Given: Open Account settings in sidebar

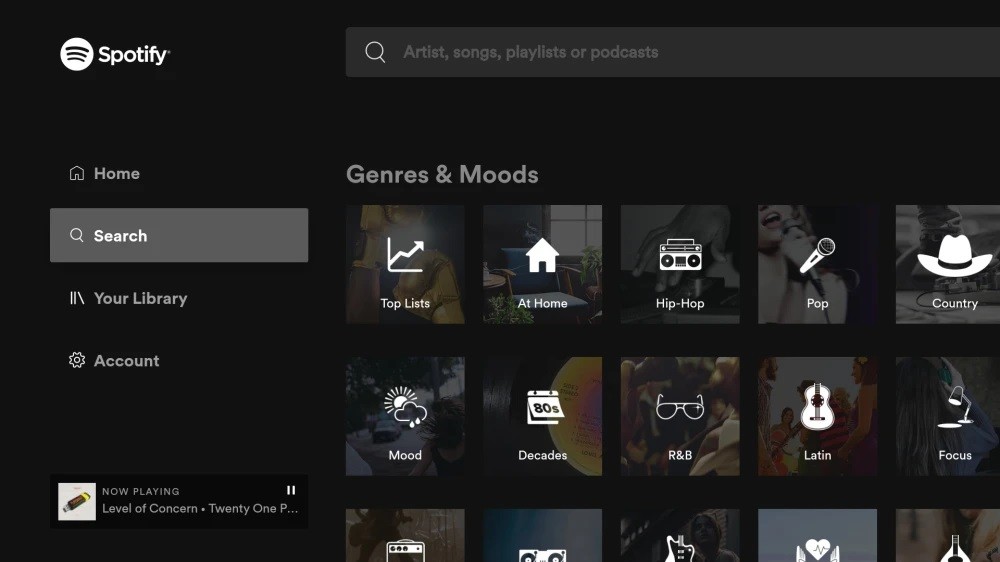Looking at the screenshot, I should 126,361.
